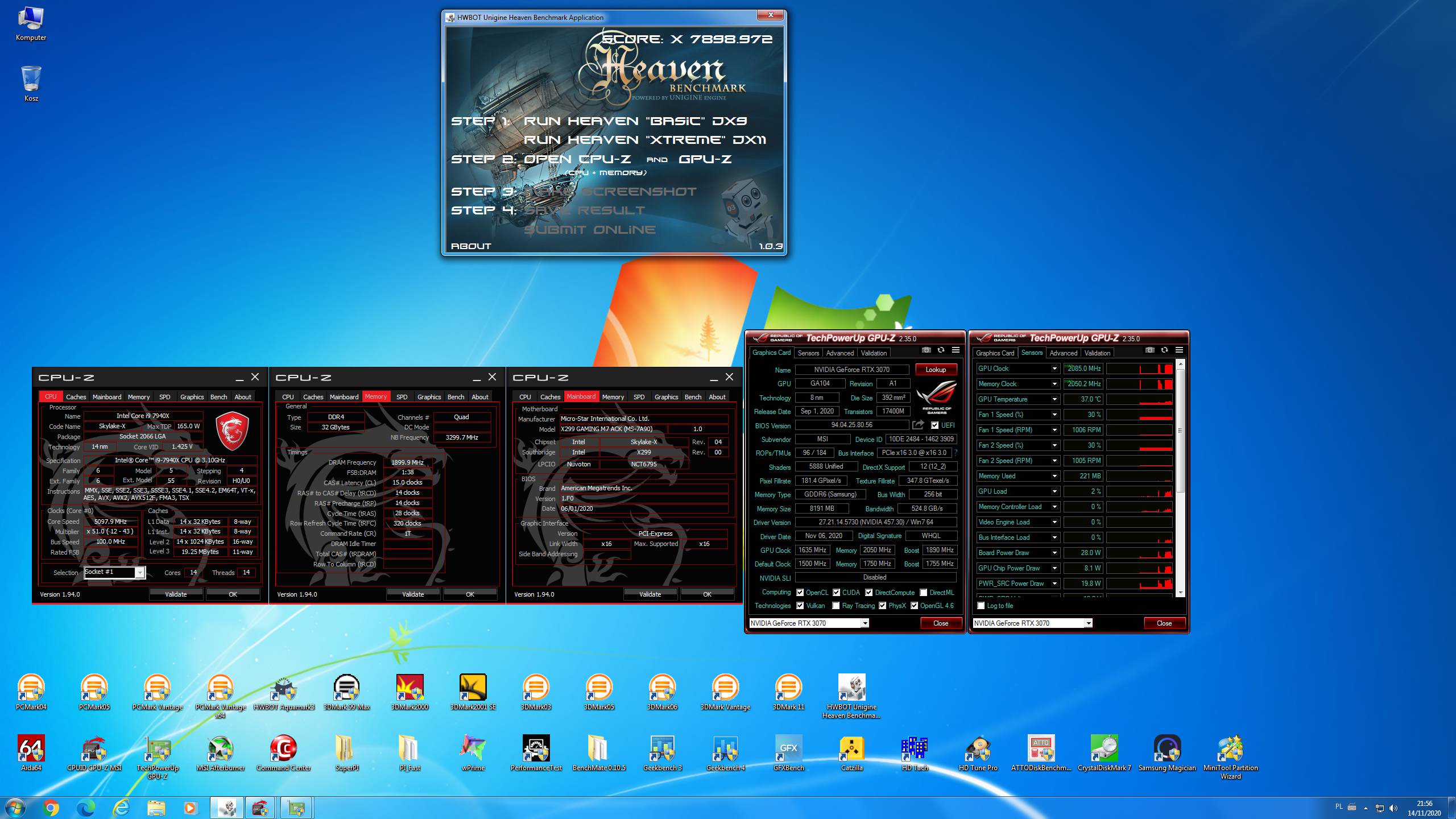Open the TechPowerUp GPU-Z desktop icon
Image resolution: width=1456 pixels, height=819 pixels.
pos(158,757)
